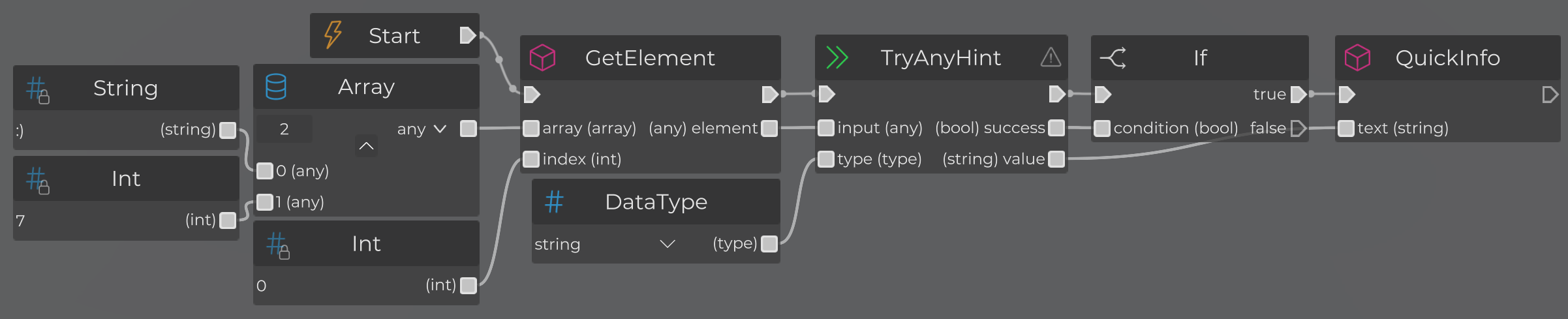
Task: Select the TryAnyHint node title
Action: pyautogui.click(x=940, y=58)
